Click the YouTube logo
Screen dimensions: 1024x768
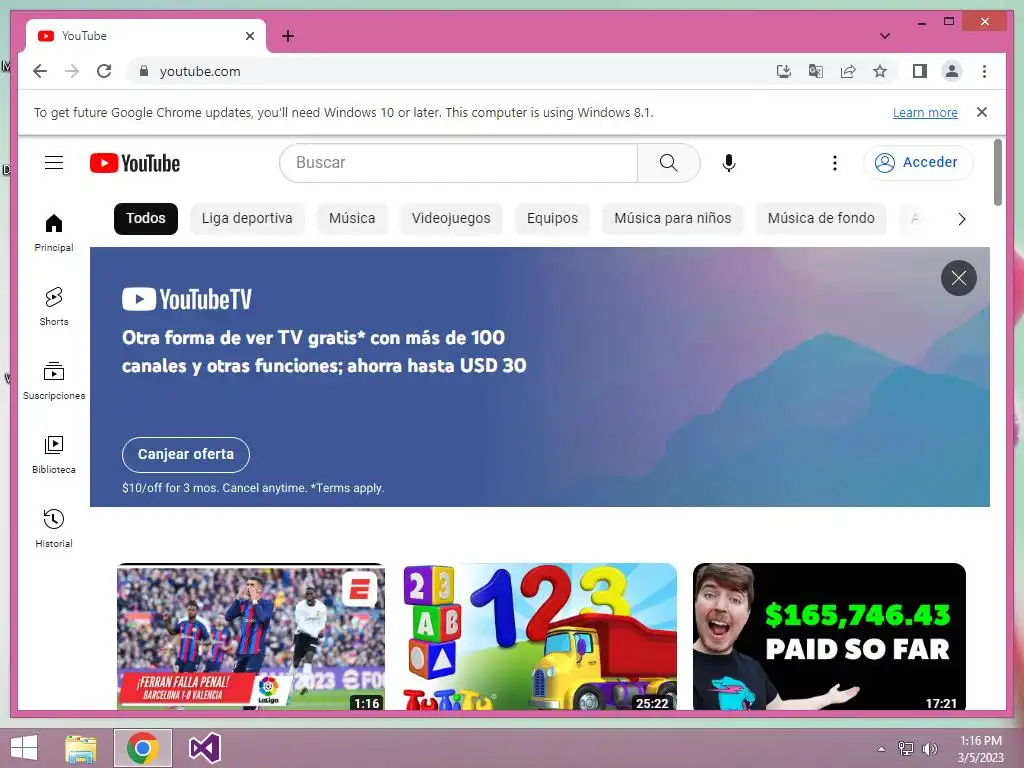point(135,163)
